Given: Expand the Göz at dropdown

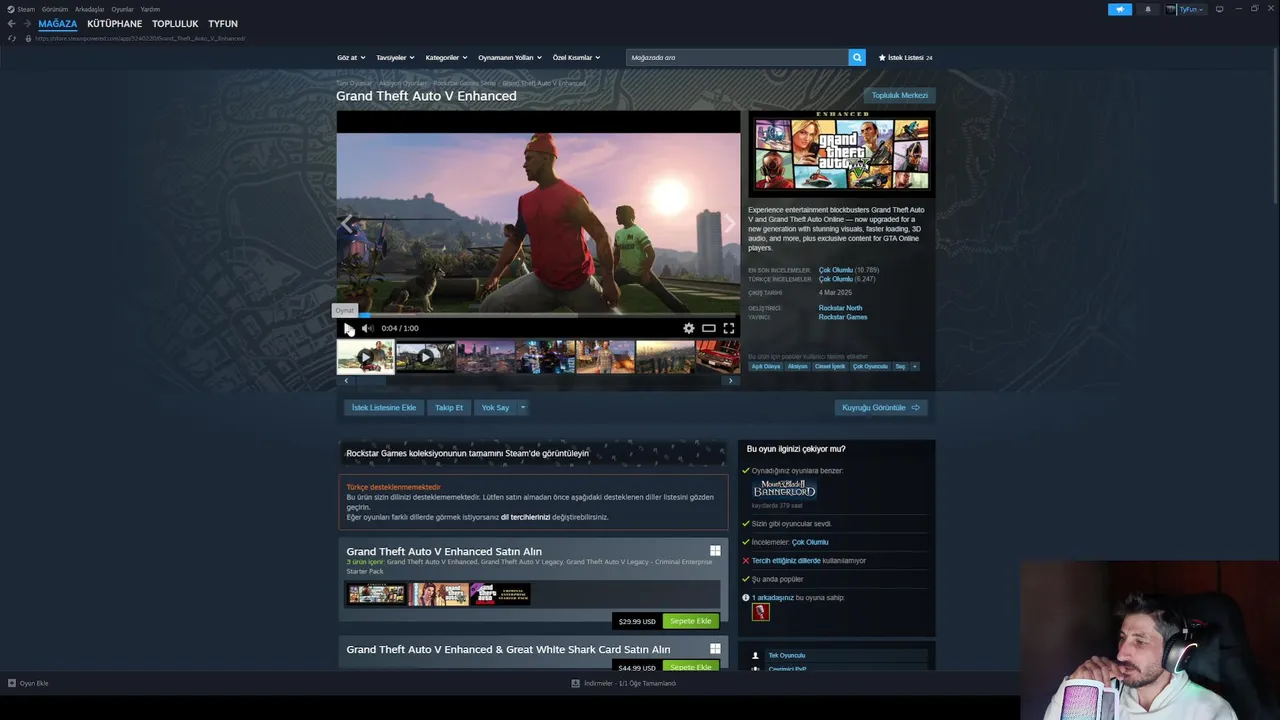Looking at the screenshot, I should coord(351,58).
